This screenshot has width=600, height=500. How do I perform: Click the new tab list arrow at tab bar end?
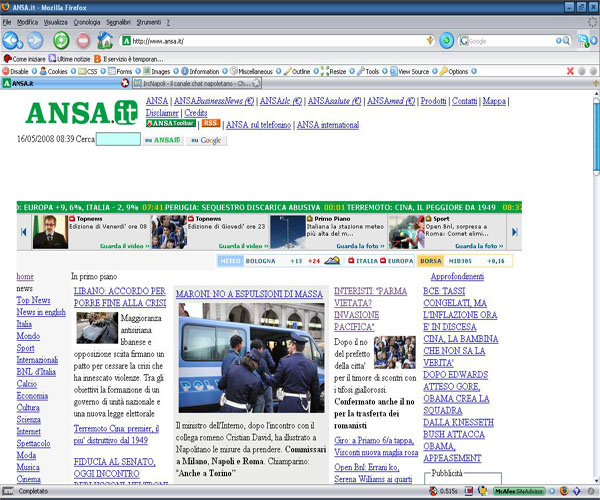point(595,83)
